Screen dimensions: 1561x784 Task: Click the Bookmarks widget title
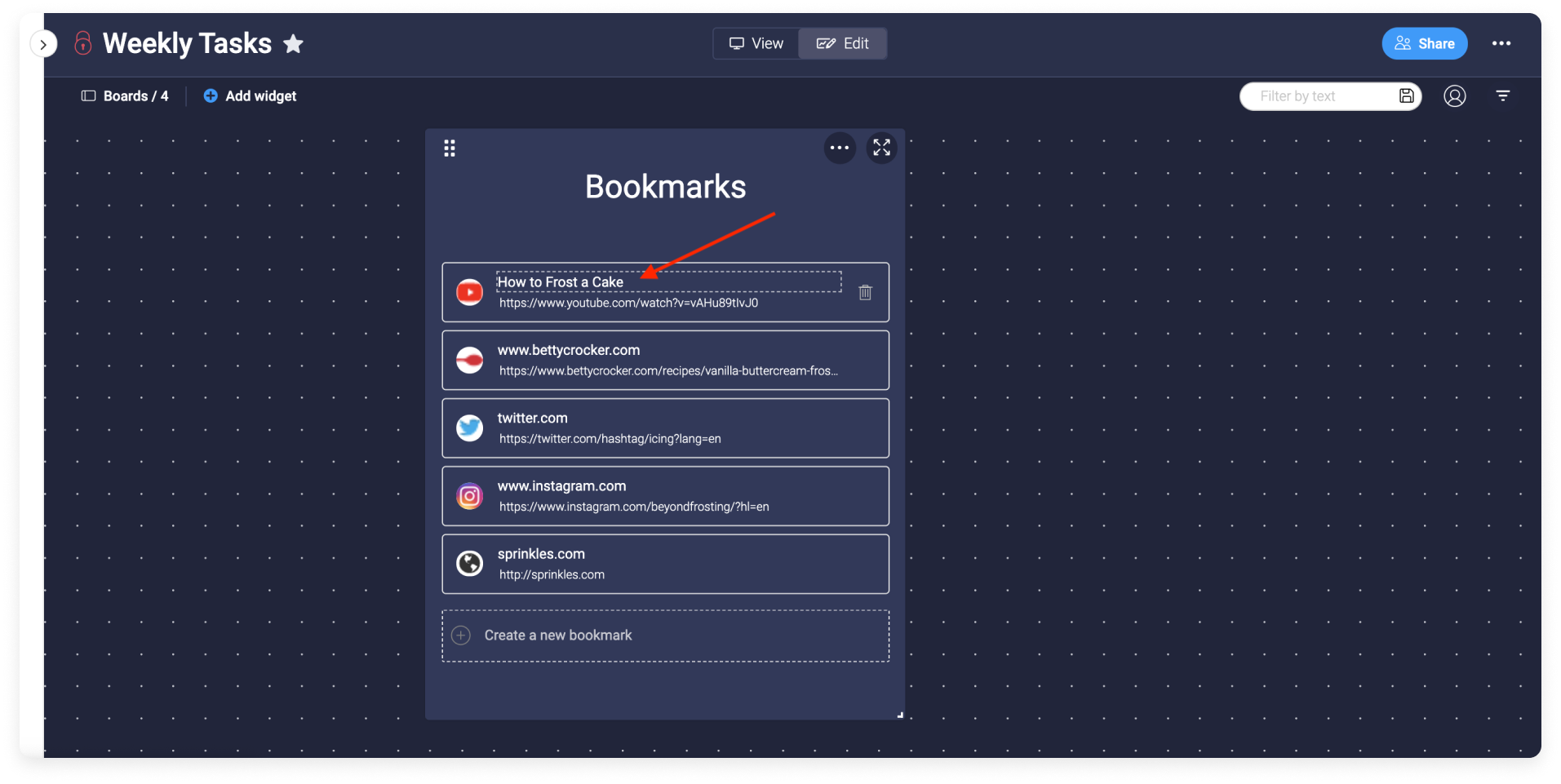coord(665,187)
